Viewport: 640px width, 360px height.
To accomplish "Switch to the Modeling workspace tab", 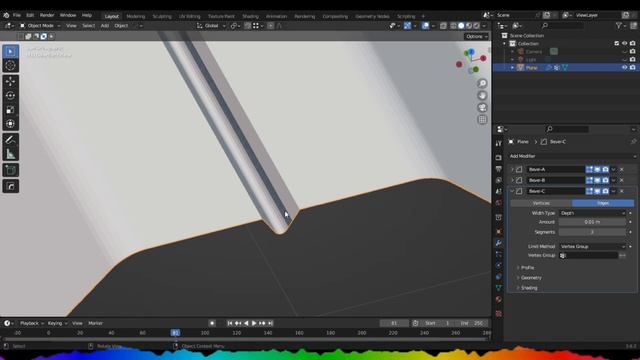I will point(136,16).
